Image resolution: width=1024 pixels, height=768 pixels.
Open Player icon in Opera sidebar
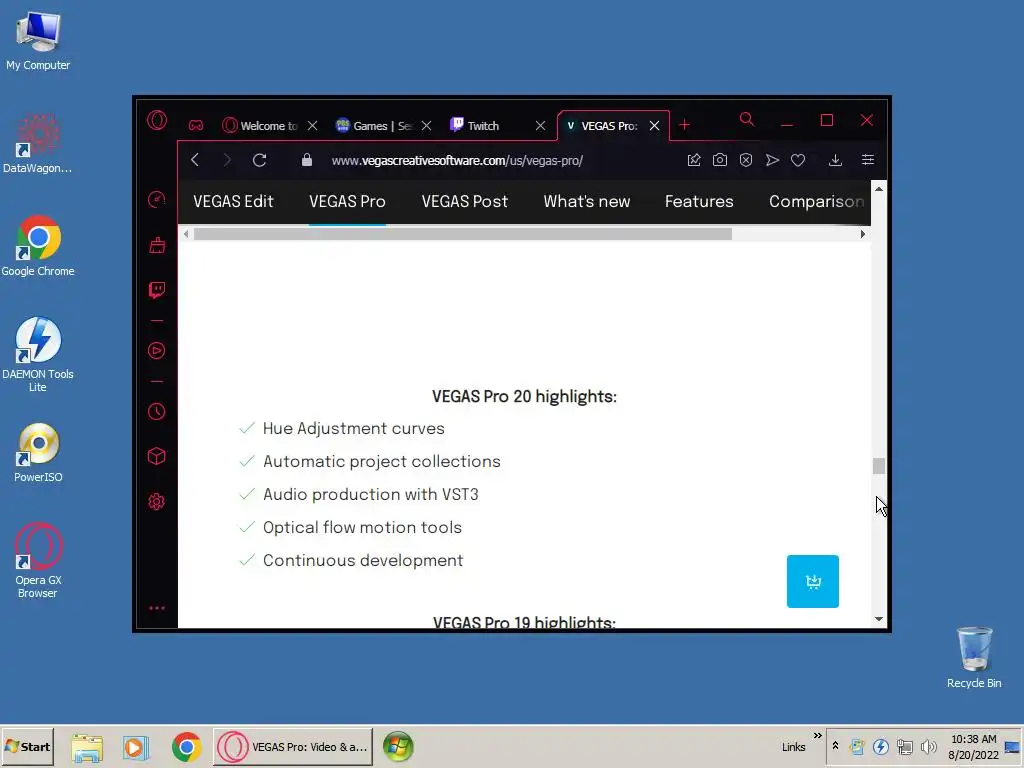coord(157,351)
